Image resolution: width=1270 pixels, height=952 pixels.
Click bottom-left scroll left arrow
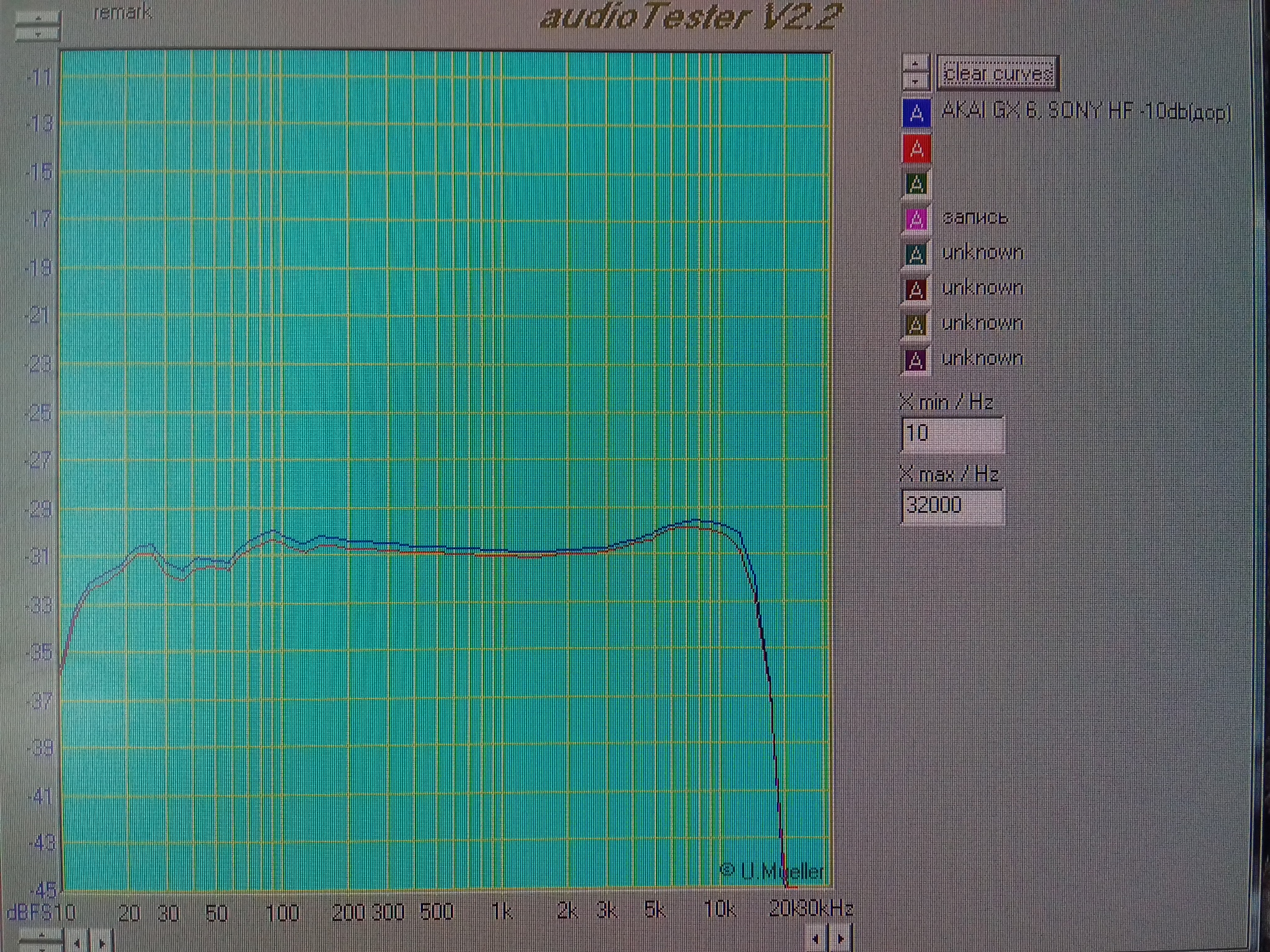(x=77, y=943)
